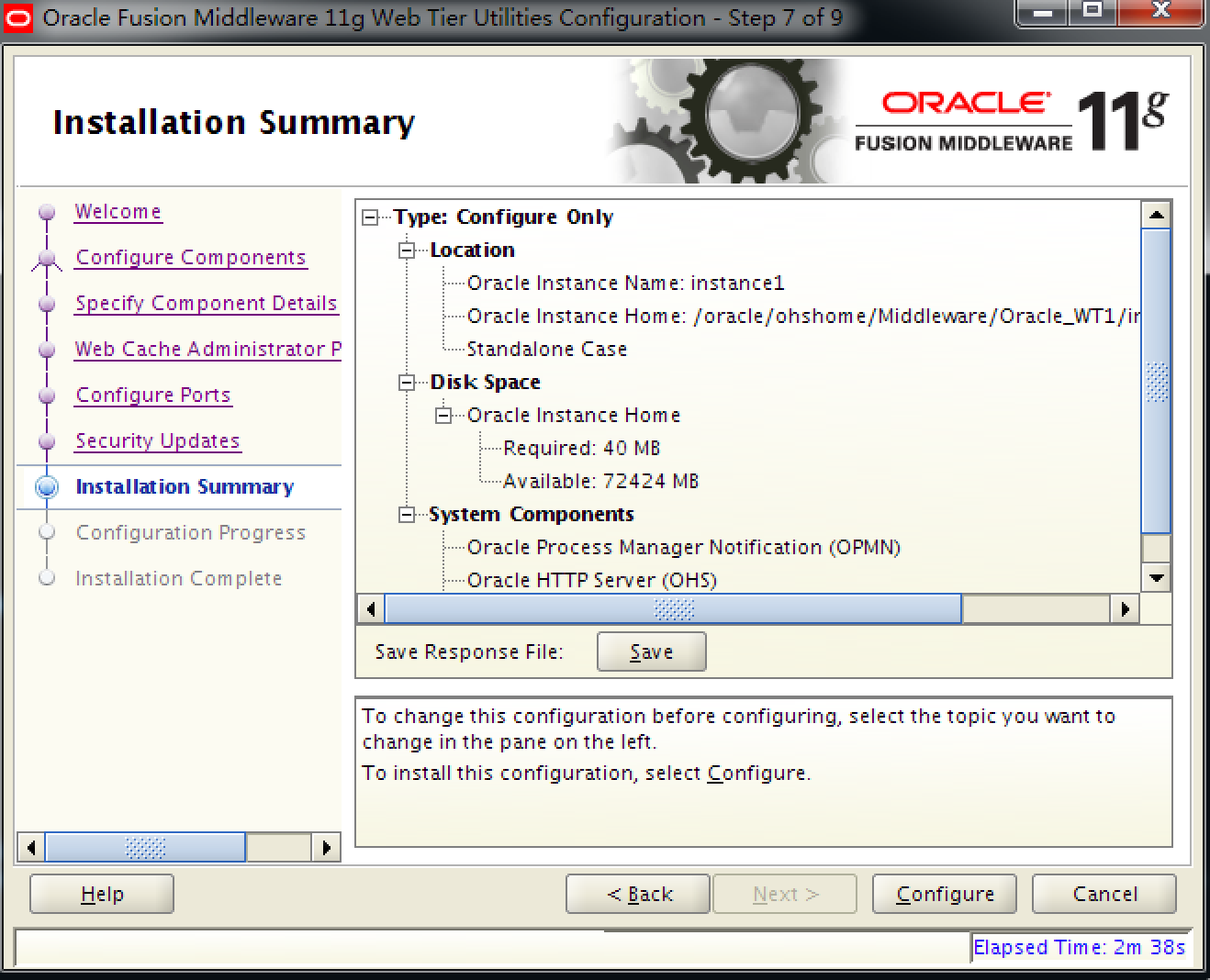Open the Configure Components step
Image resolution: width=1210 pixels, height=980 pixels.
(191, 258)
